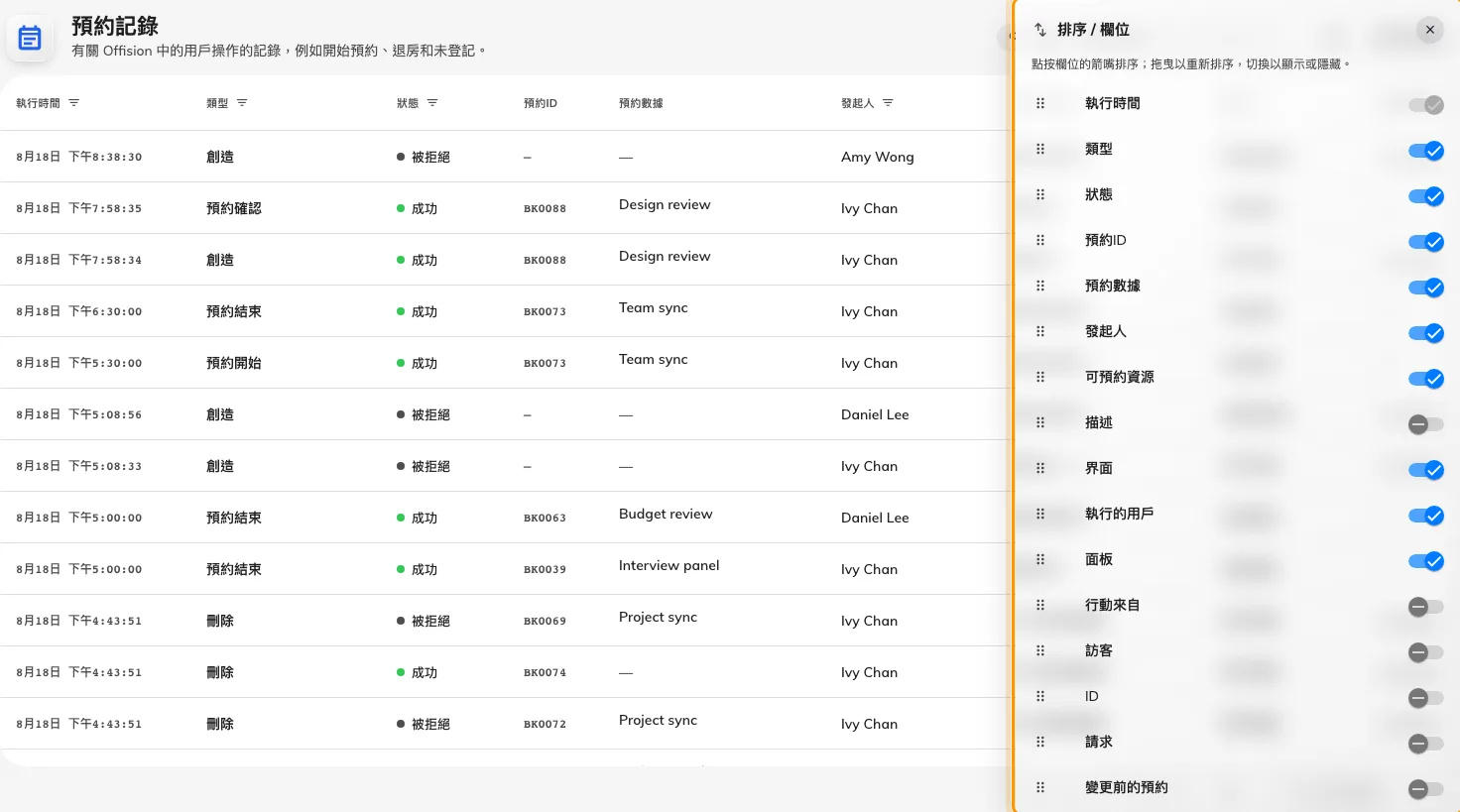Open the 狀態 column filter icon

tap(432, 103)
